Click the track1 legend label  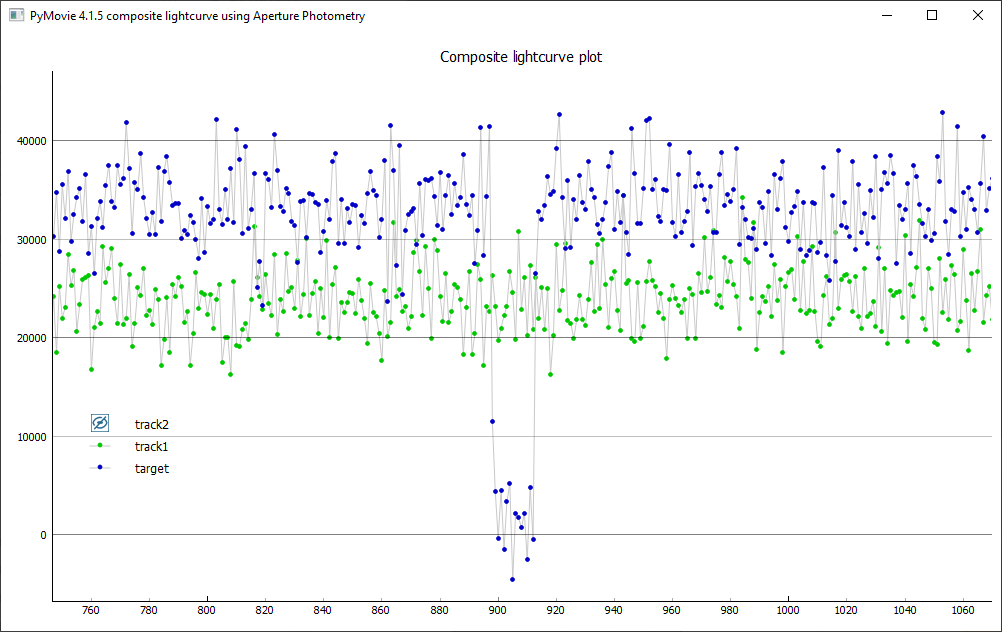coord(152,446)
